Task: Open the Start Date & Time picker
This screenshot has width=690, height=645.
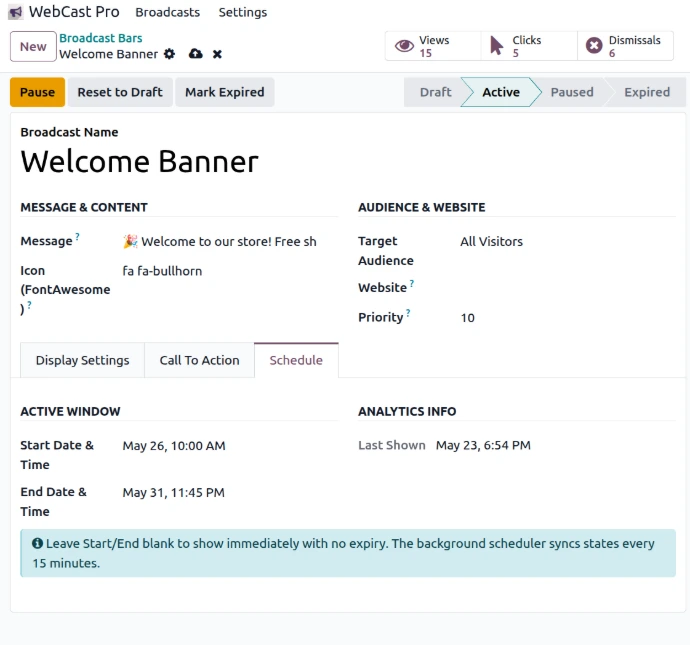Action: [230, 446]
